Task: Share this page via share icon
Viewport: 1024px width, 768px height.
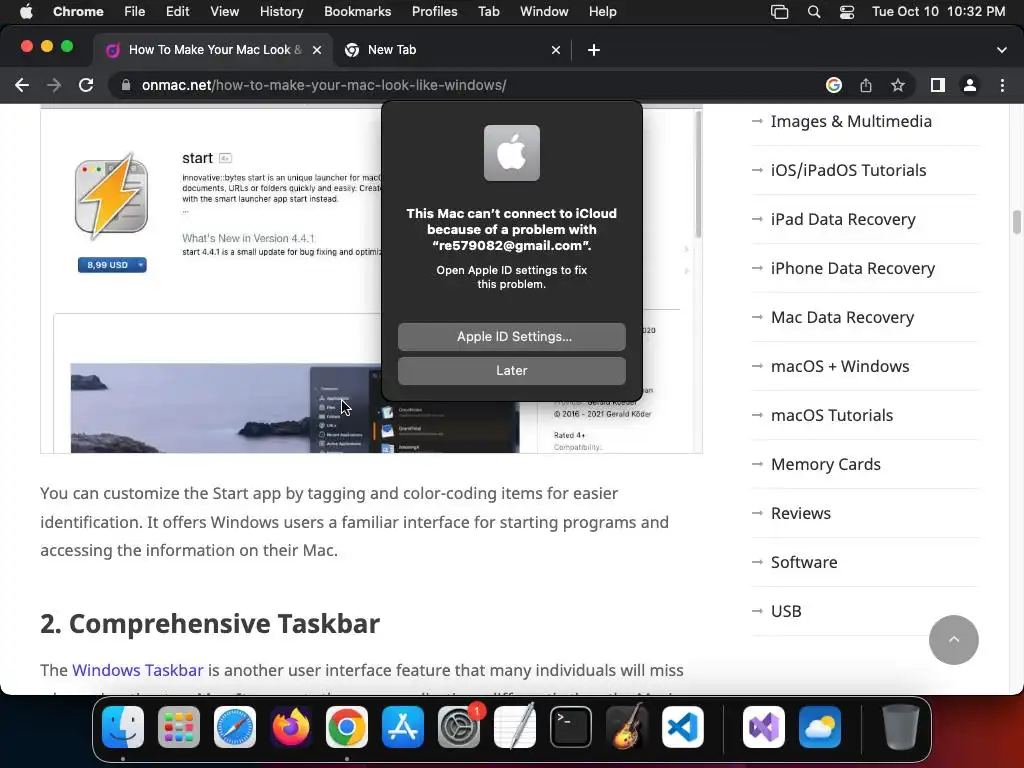Action: point(866,85)
